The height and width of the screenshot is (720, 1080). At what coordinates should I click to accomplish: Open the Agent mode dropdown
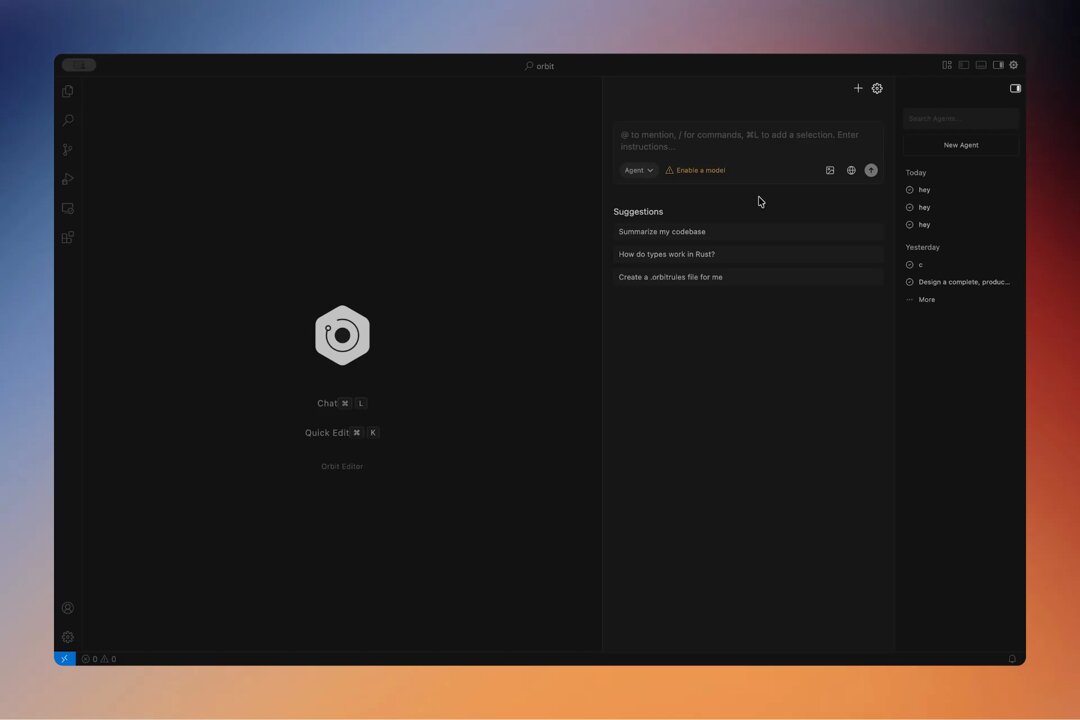[638, 170]
